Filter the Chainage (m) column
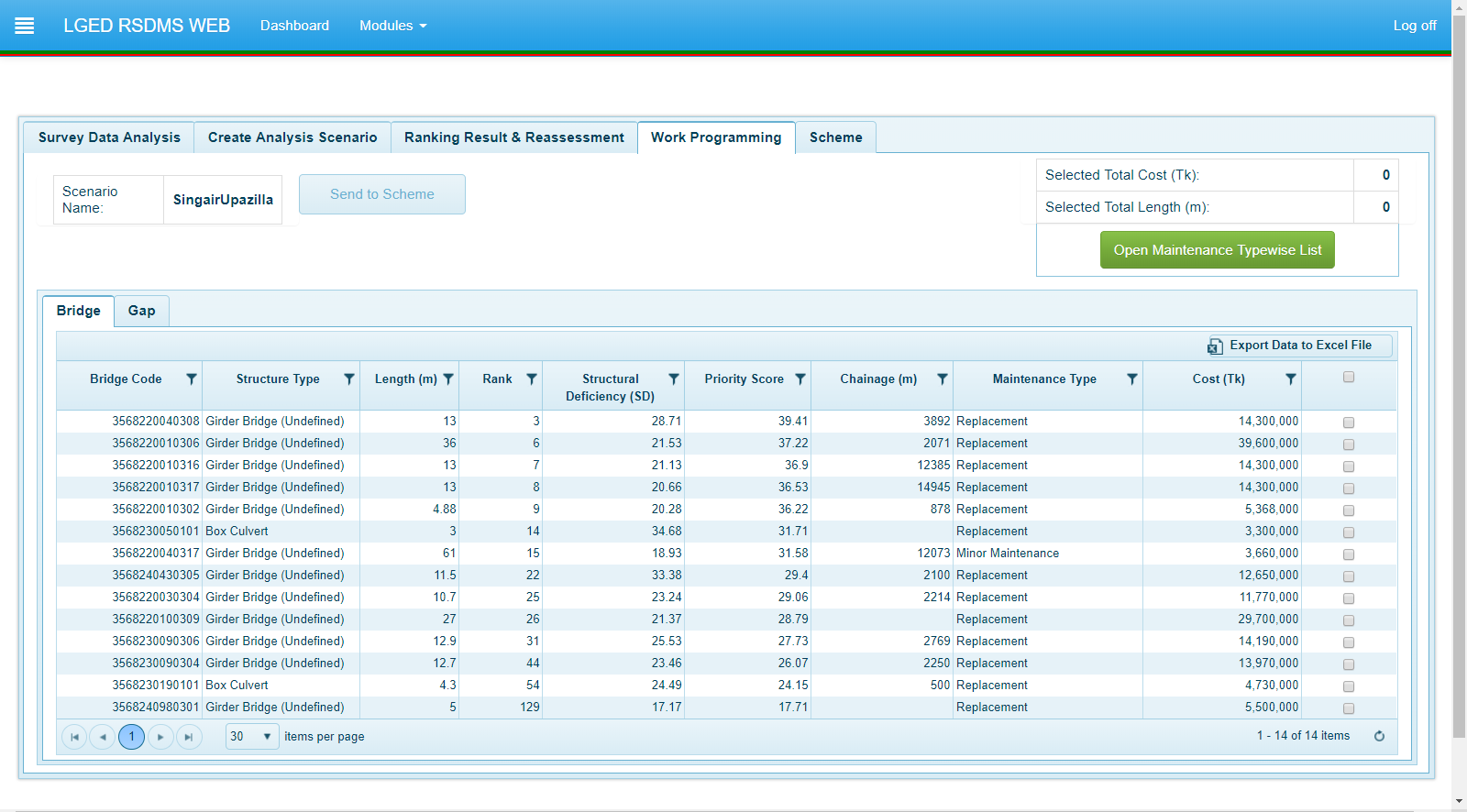Screen dimensions: 1467x812 (943, 379)
